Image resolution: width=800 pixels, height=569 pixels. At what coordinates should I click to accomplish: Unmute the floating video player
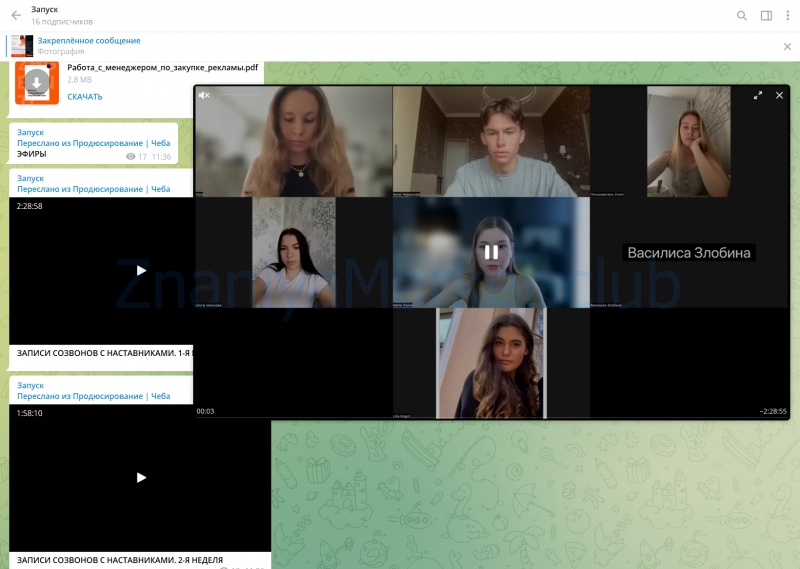(x=204, y=95)
